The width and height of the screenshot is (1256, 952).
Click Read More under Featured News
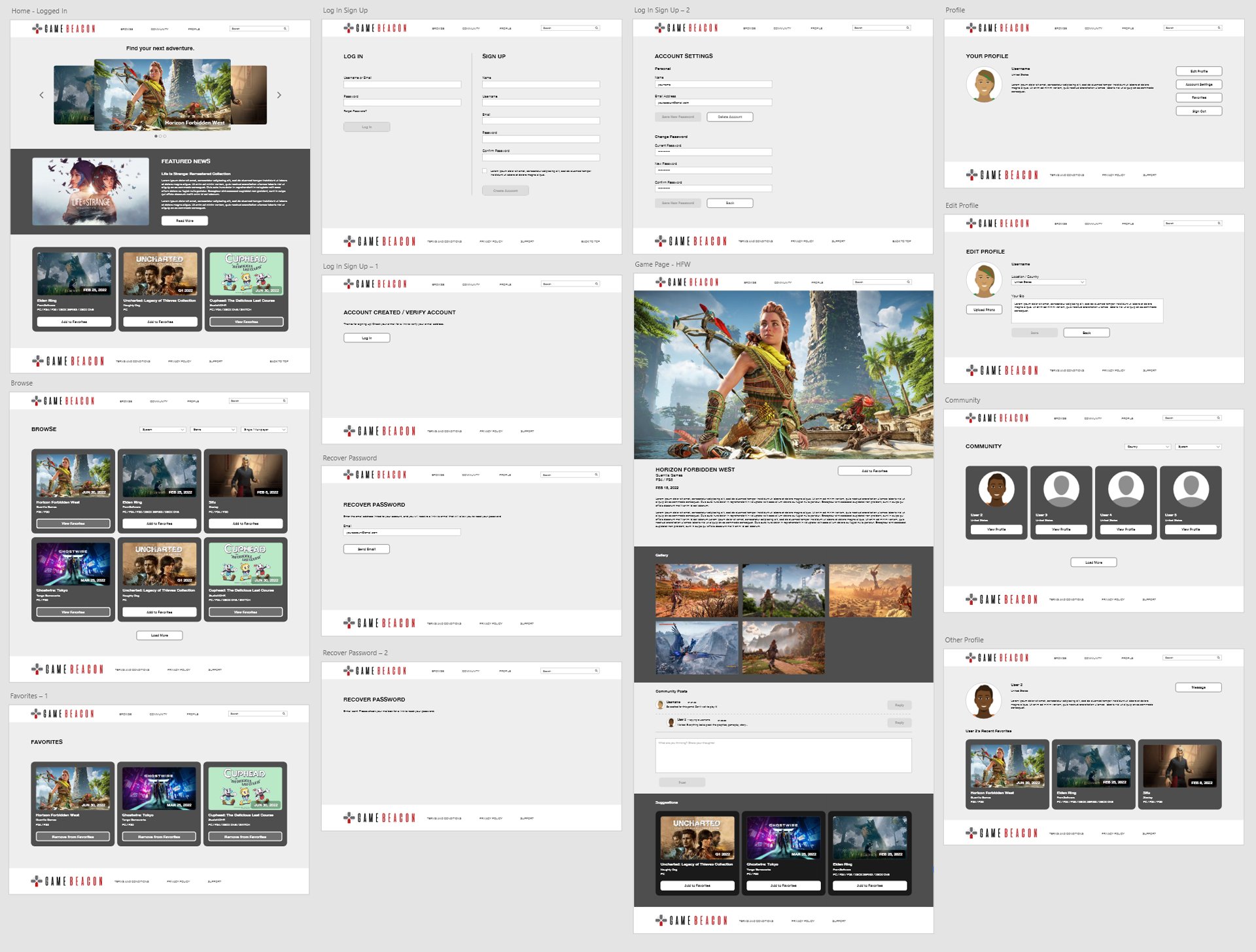pyautogui.click(x=184, y=221)
